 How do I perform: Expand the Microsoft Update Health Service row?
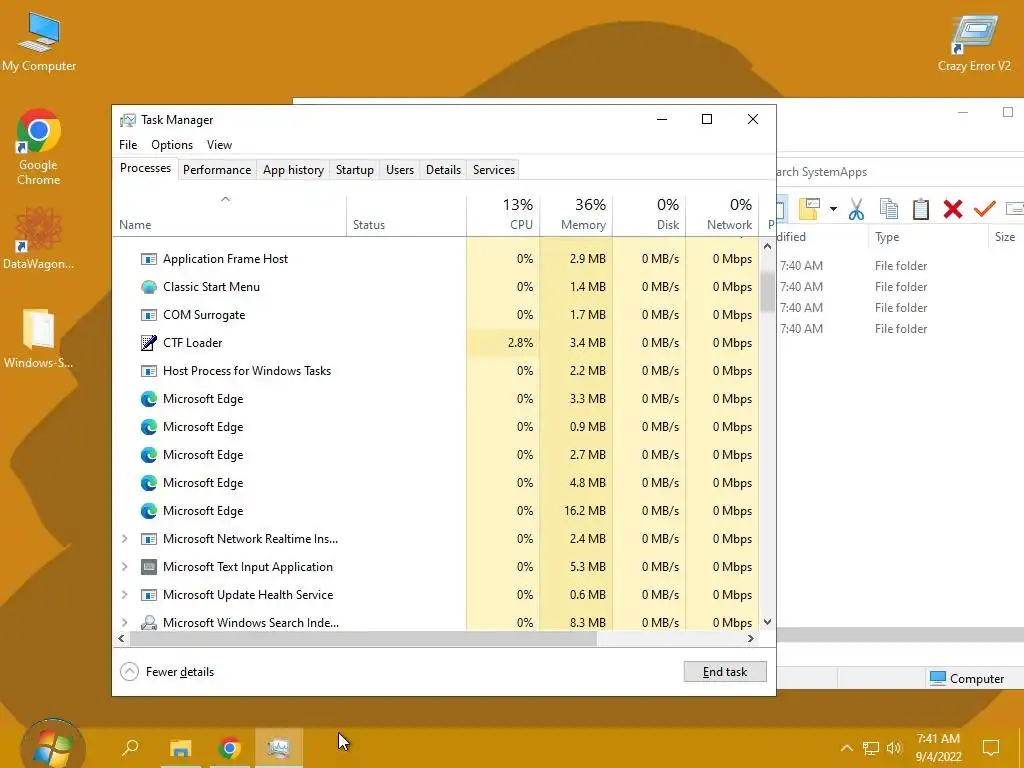coord(124,595)
